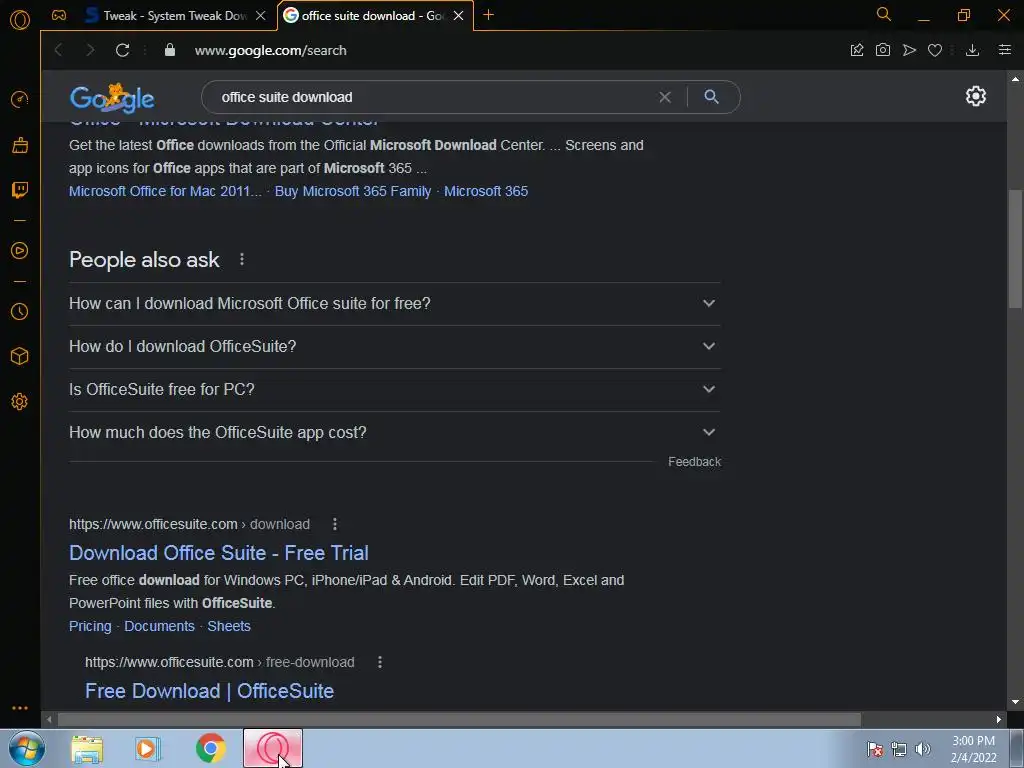Open Google quick settings gear
The height and width of the screenshot is (768, 1024).
click(976, 97)
